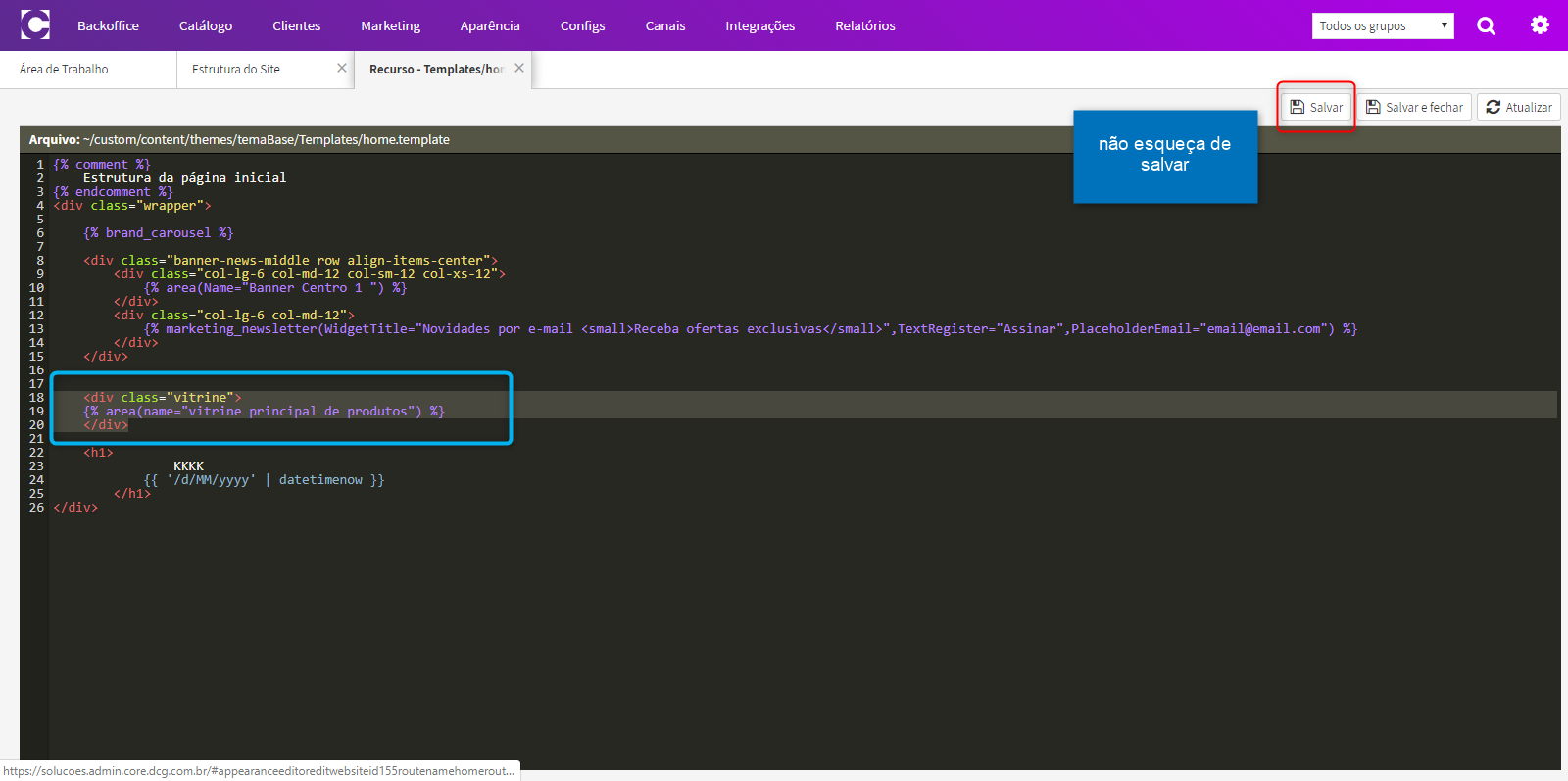The height and width of the screenshot is (781, 1568).
Task: Open the Configs menu
Action: pyautogui.click(x=583, y=25)
